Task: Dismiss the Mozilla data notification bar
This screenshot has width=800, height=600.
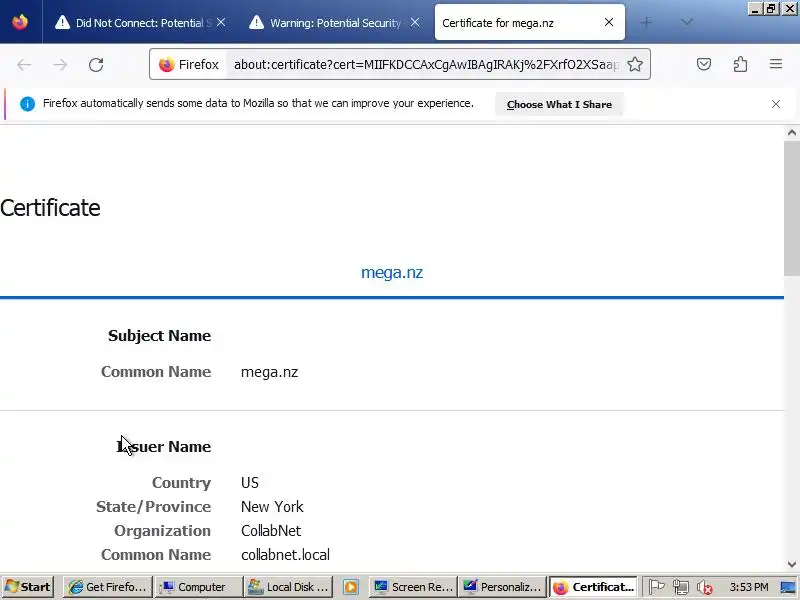Action: 776,104
